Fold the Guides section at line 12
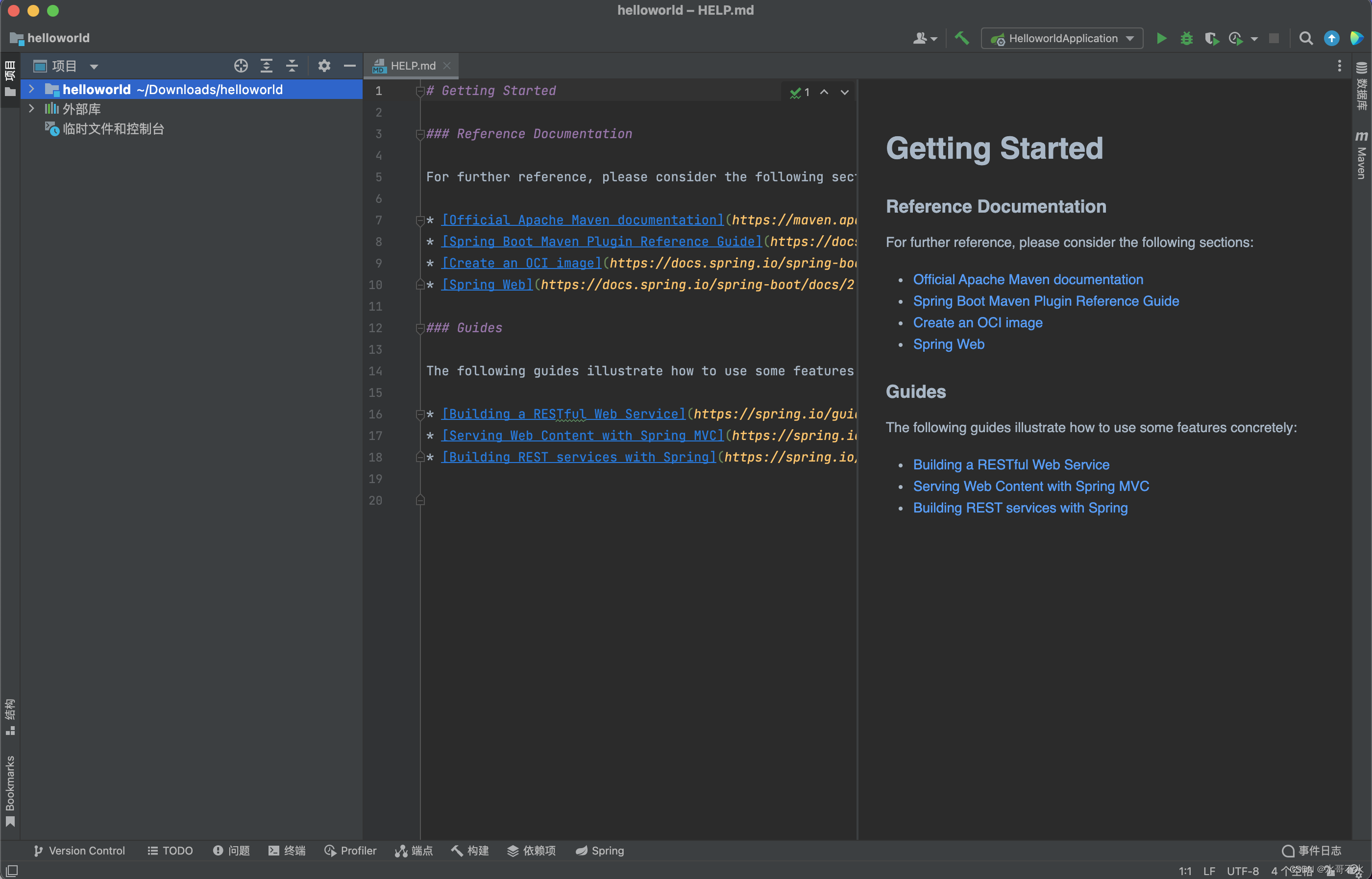This screenshot has height=879, width=1372. (x=420, y=328)
